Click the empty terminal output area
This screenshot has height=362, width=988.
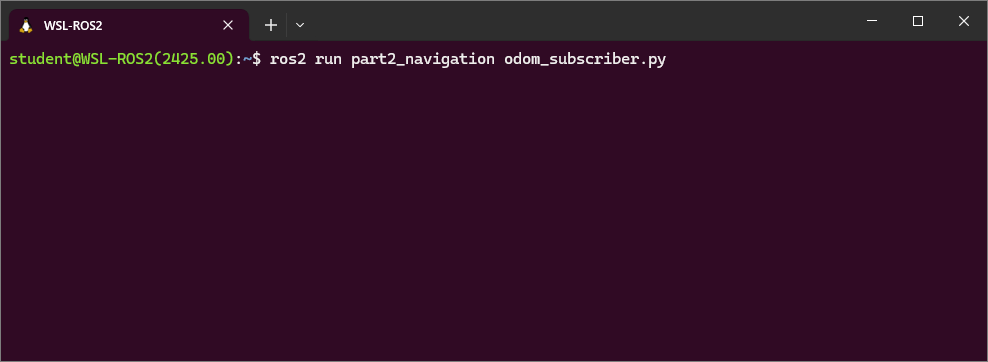[x=494, y=214]
